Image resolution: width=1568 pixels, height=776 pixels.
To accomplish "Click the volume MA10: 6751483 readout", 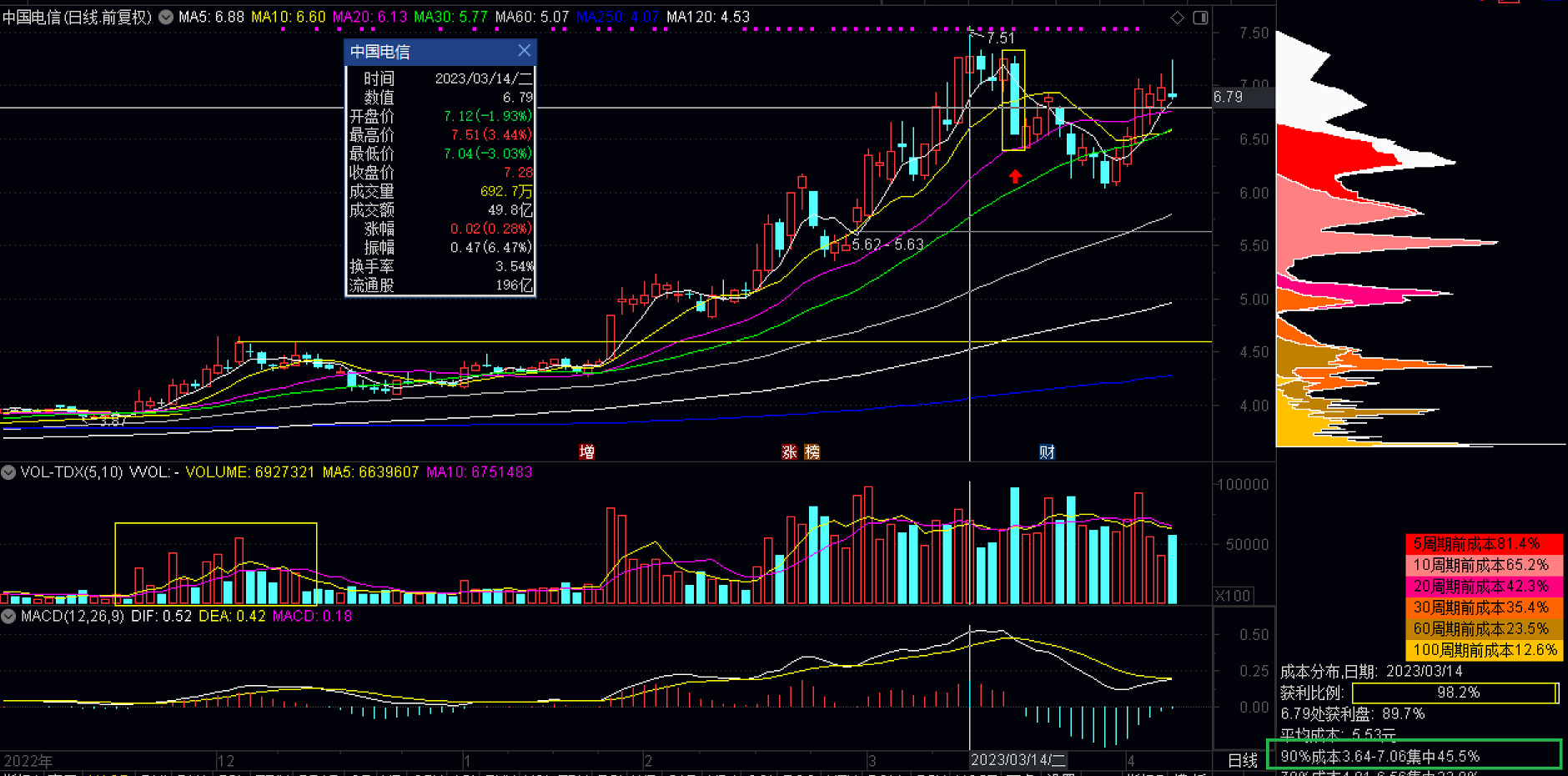I will click(480, 472).
